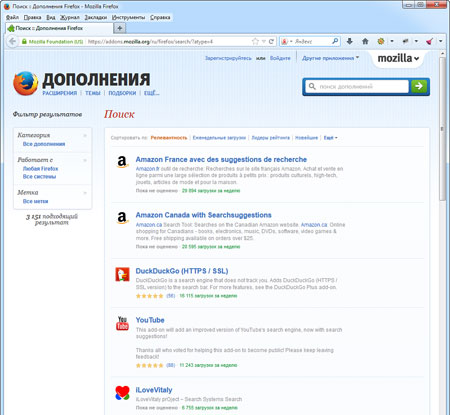The image size is (450, 415).
Task: Open the Файл menu
Action: 12,17
